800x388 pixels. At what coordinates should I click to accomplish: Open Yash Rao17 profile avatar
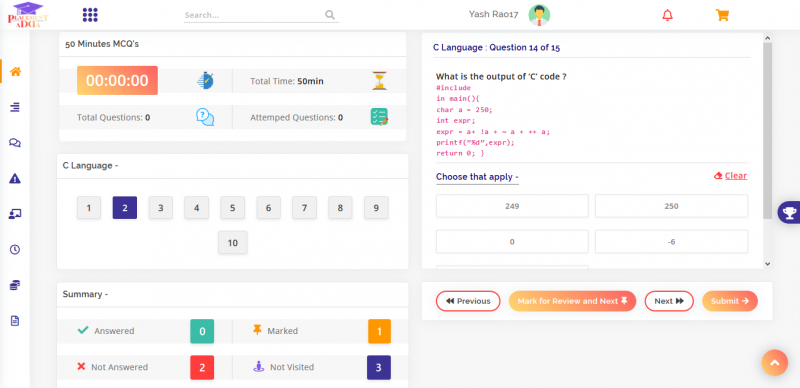(x=539, y=15)
